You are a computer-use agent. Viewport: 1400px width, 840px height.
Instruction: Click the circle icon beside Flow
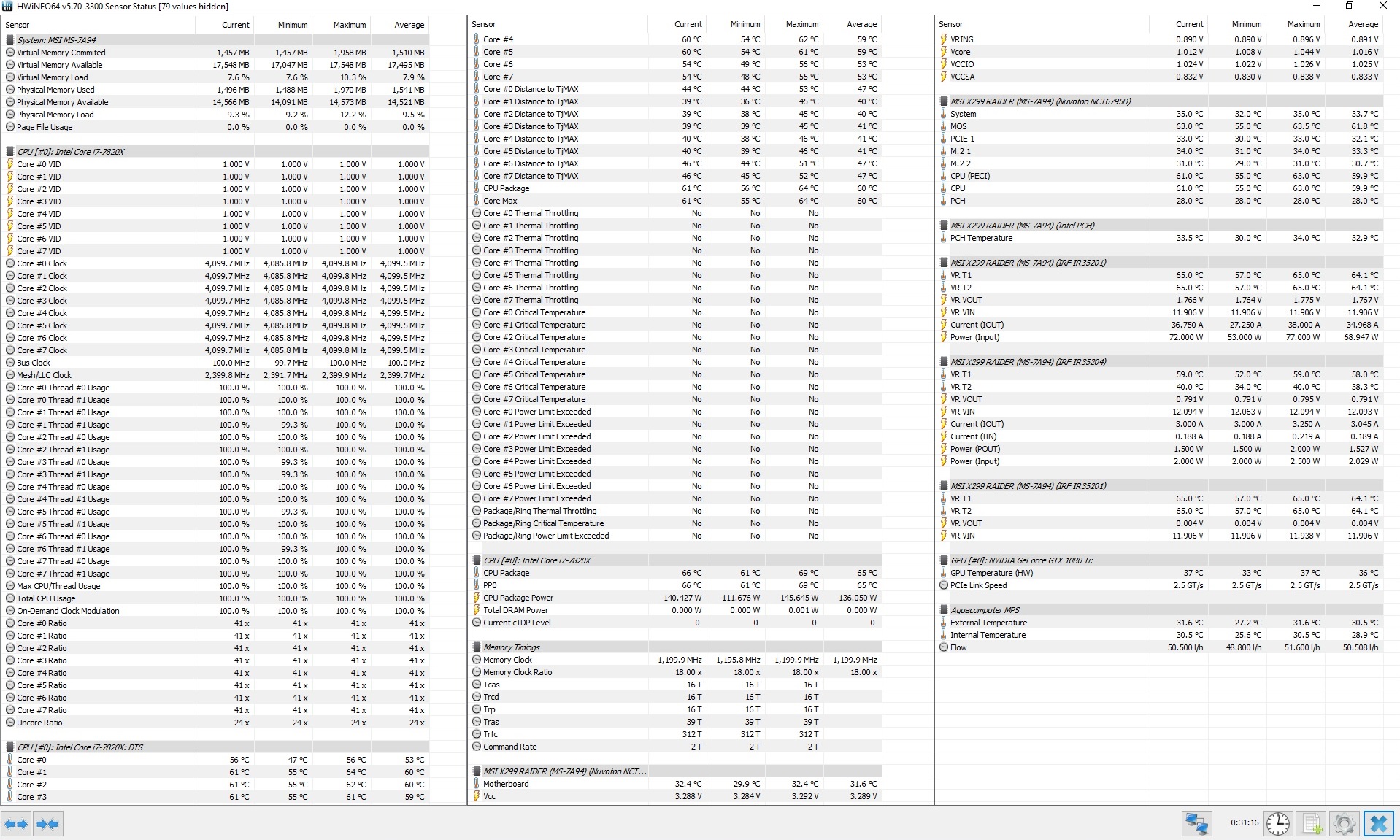944,647
